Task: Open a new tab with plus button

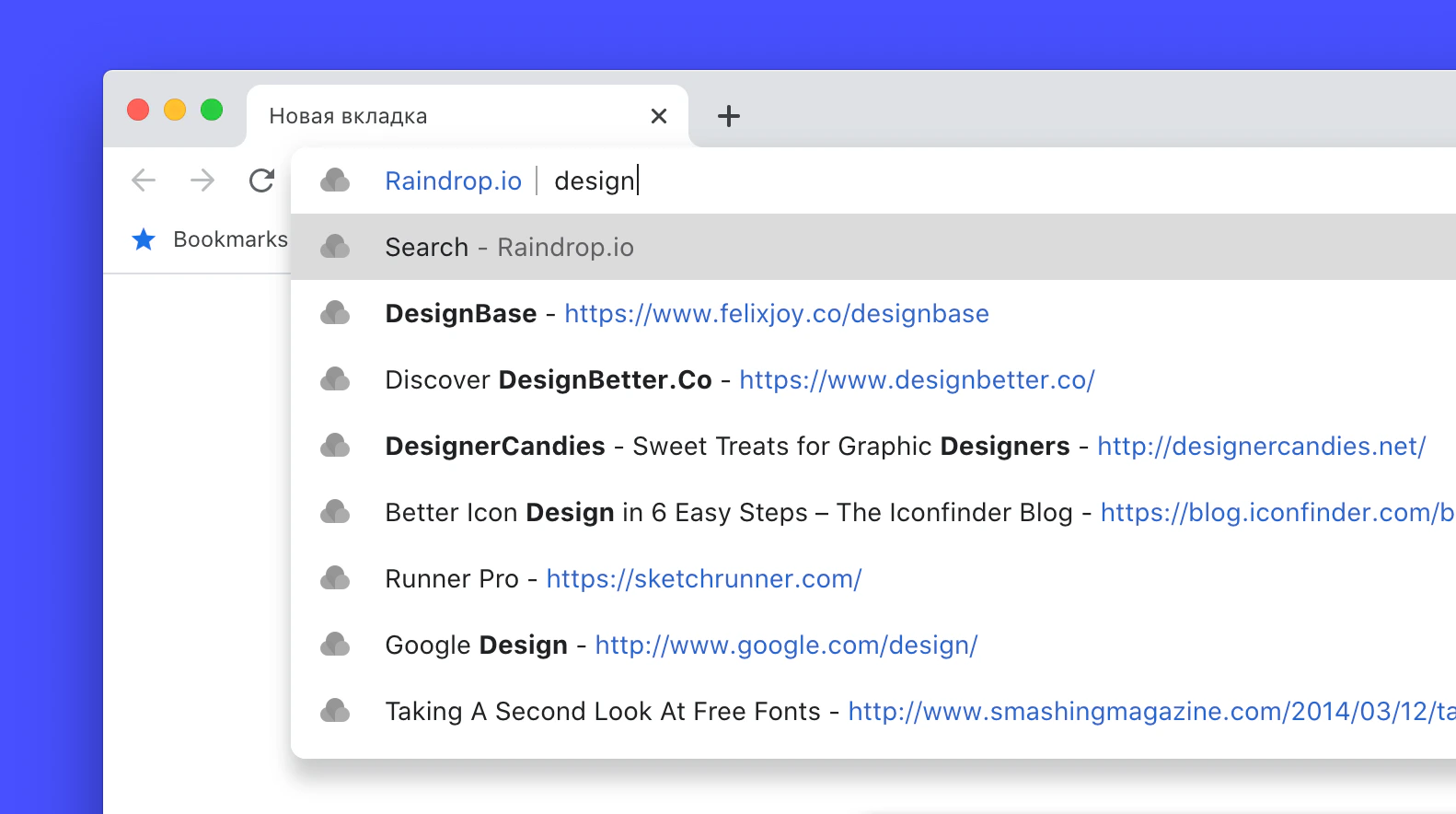Action: (729, 116)
